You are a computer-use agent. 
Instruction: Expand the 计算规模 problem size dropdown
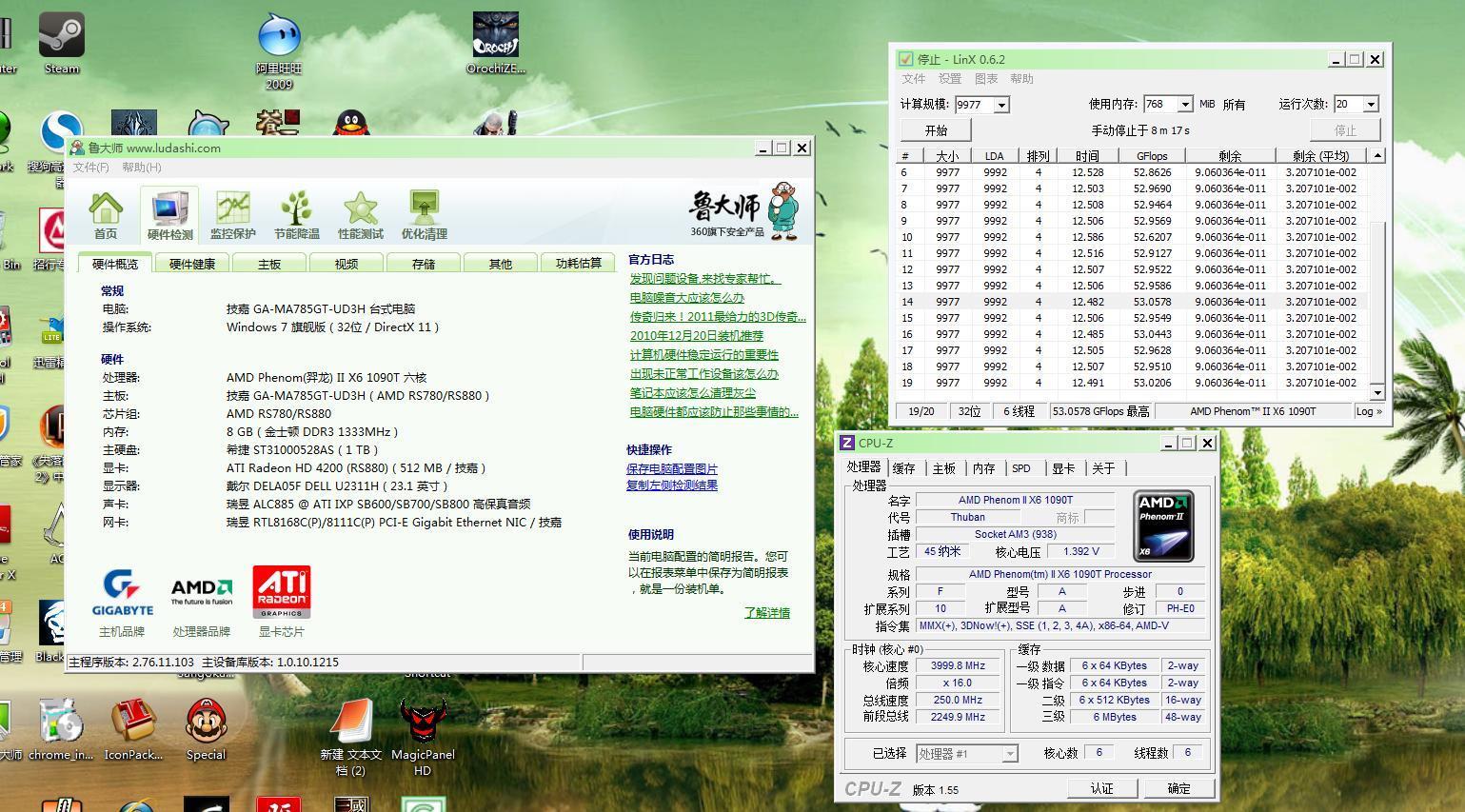1001,105
